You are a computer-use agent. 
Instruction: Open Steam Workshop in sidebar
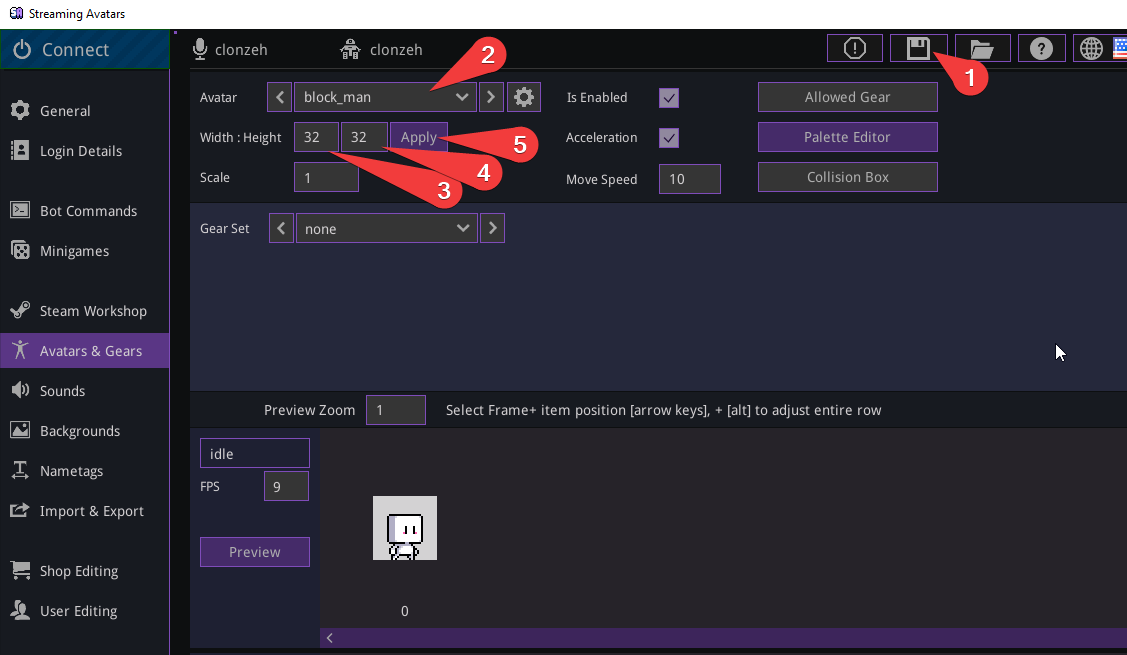pos(93,311)
